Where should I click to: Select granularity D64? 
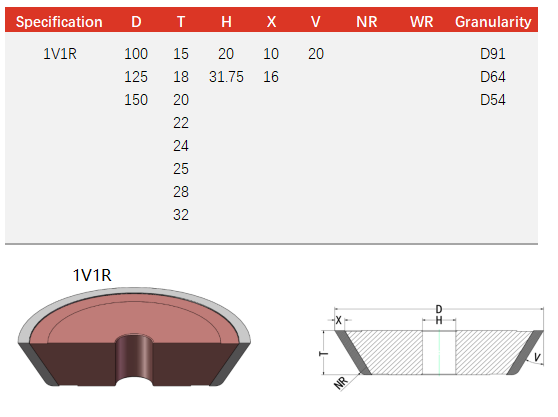click(493, 77)
